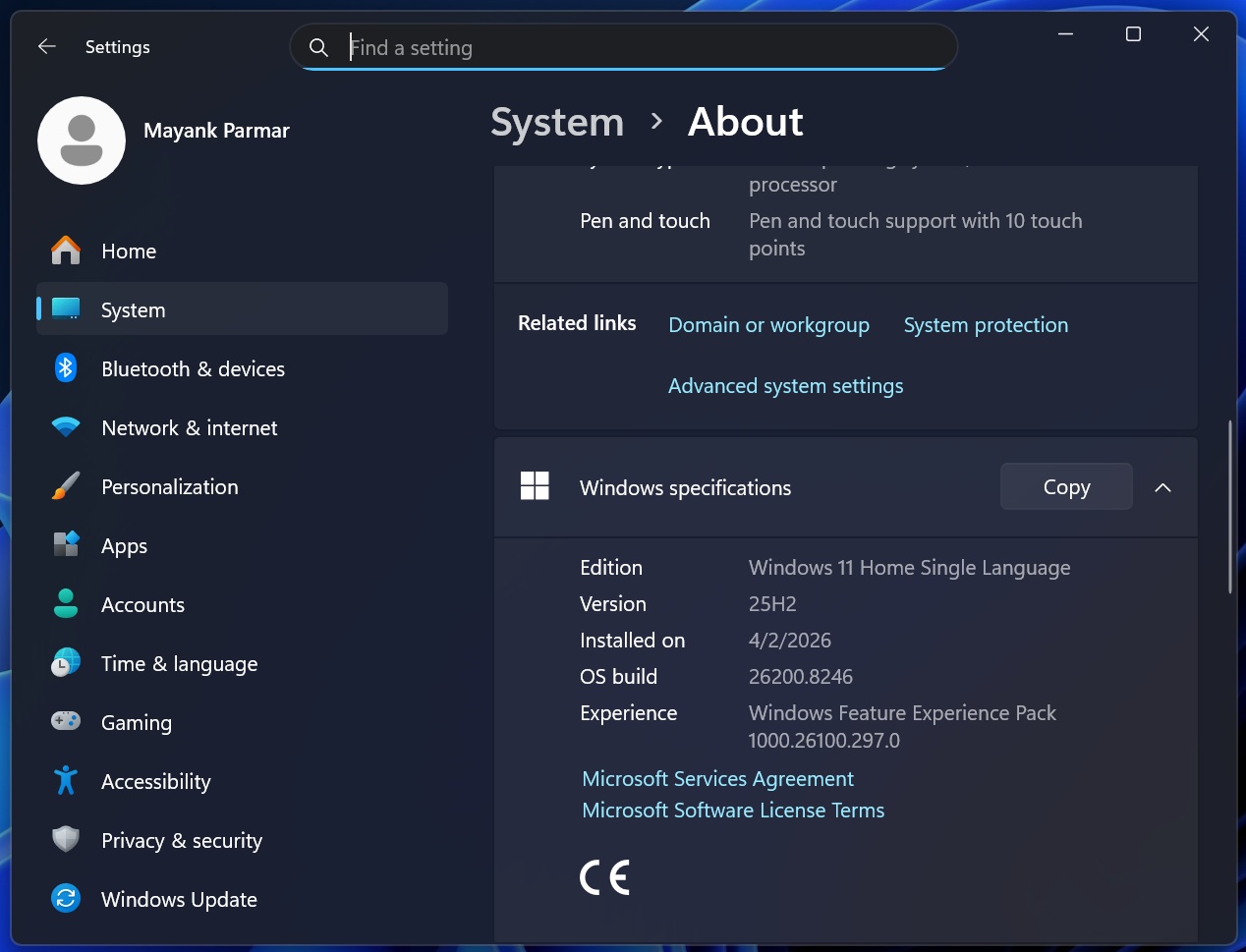The height and width of the screenshot is (952, 1246).
Task: Collapse the Windows specifications section
Action: 1162,487
